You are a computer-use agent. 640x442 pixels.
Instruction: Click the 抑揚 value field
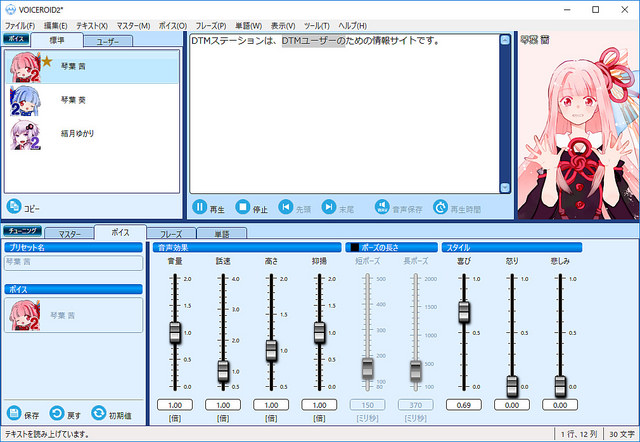[x=320, y=405]
